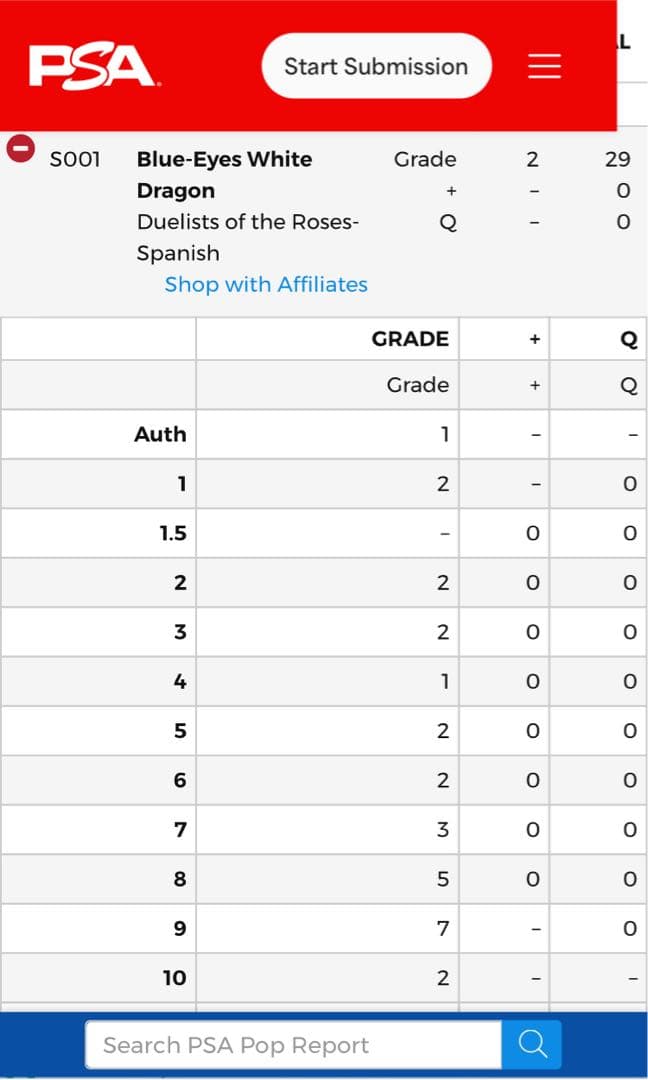The width and height of the screenshot is (648, 1080).
Task: Open Shop with Affiliates link
Action: (x=266, y=284)
